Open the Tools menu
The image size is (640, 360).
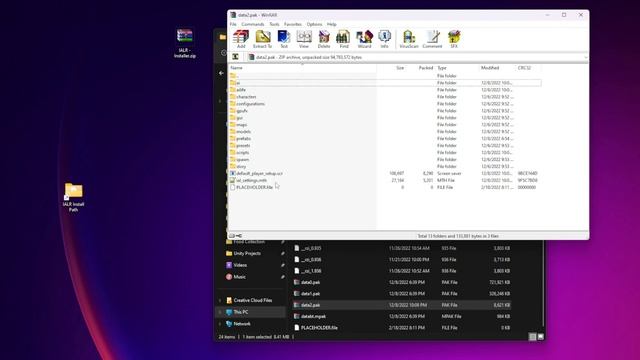point(274,24)
